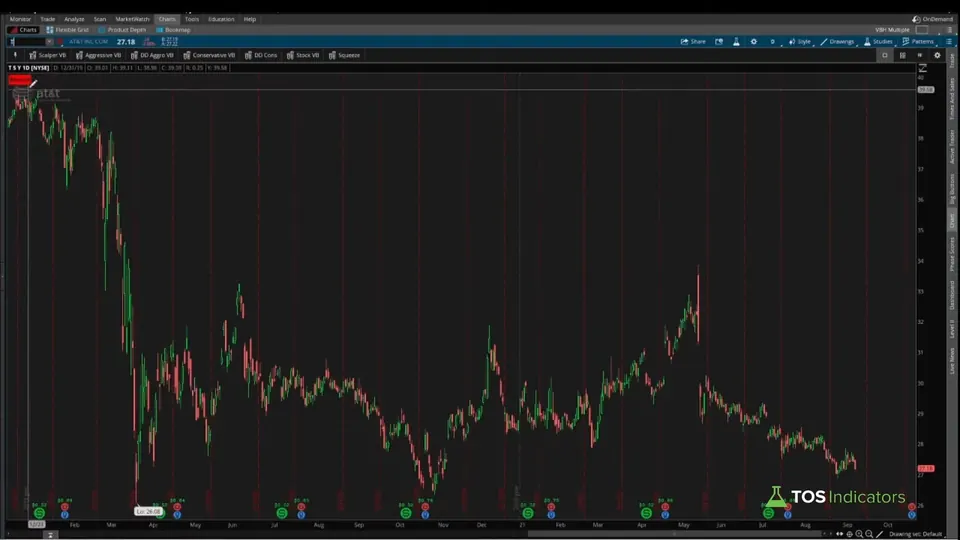
Task: Open the studies bar settings gear
Action: [937, 55]
